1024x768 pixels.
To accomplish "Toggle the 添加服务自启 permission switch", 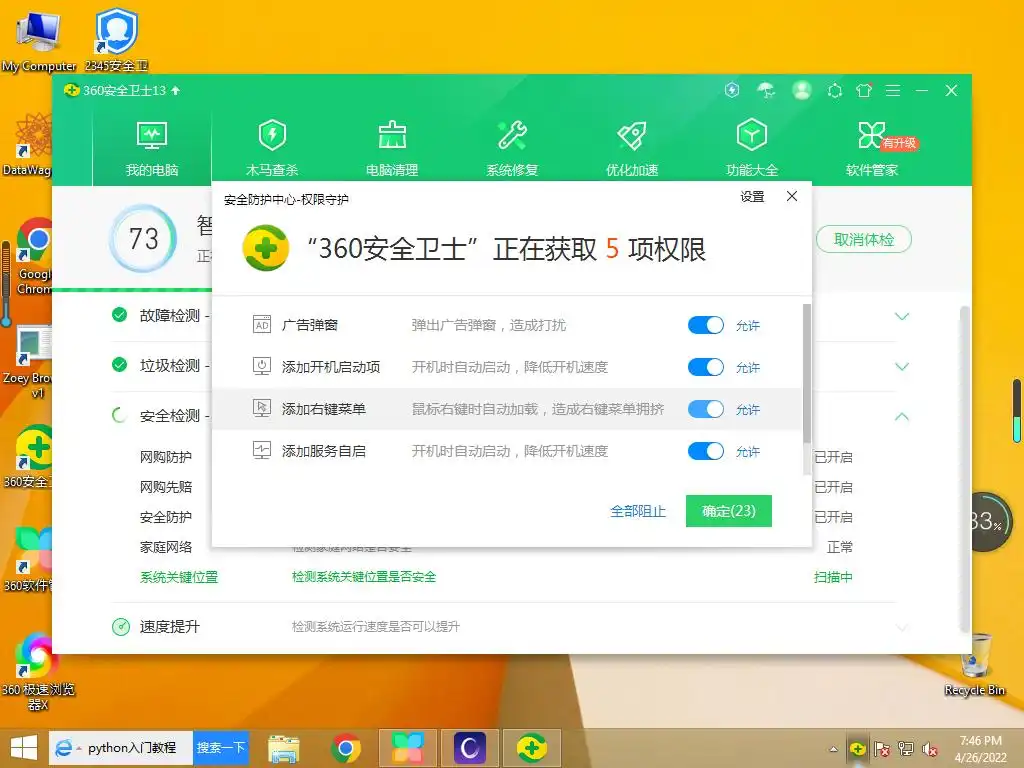I will (706, 451).
